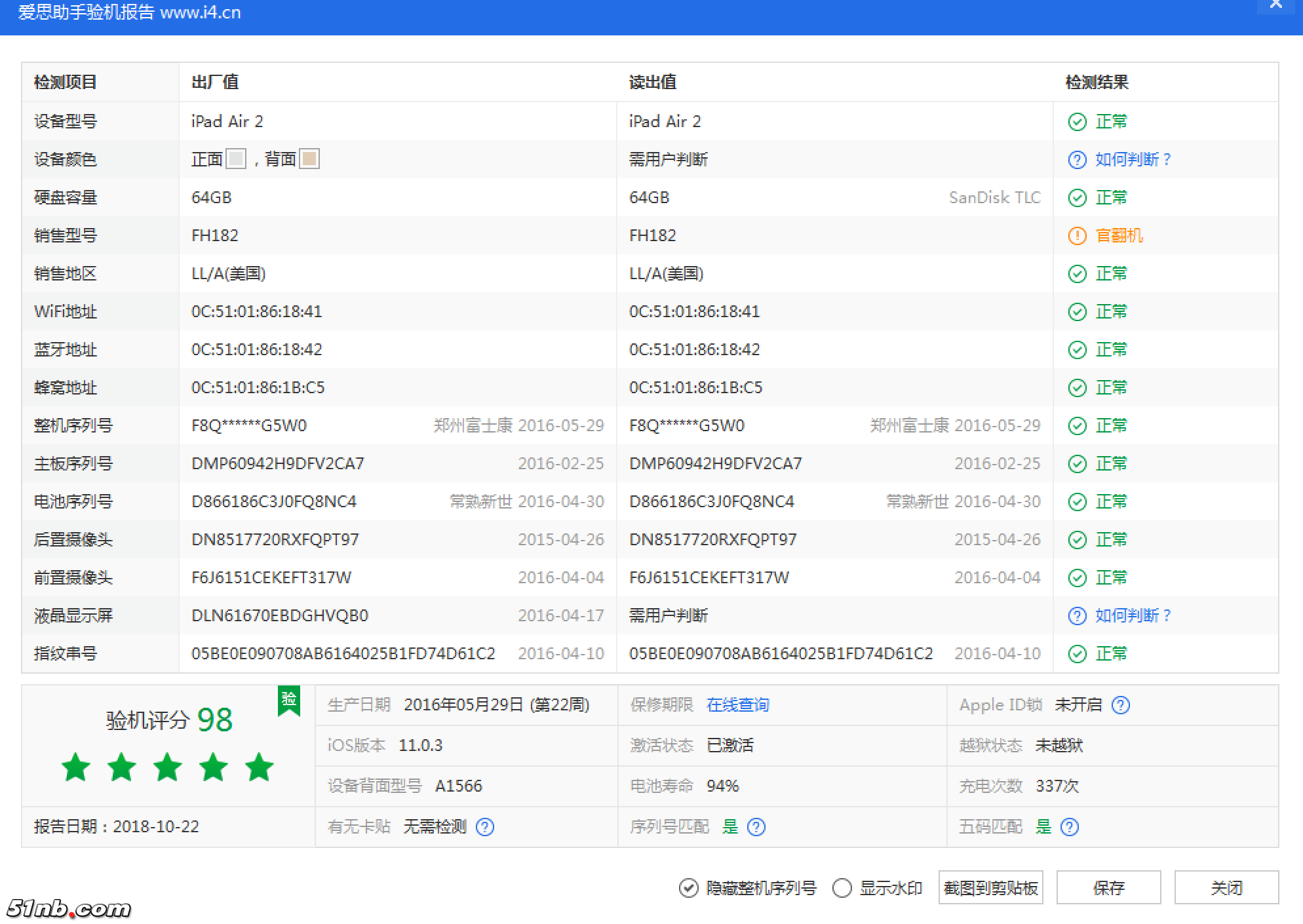
Task: Click the help icon beside 有无卡贴 无需检测
Action: point(485,827)
